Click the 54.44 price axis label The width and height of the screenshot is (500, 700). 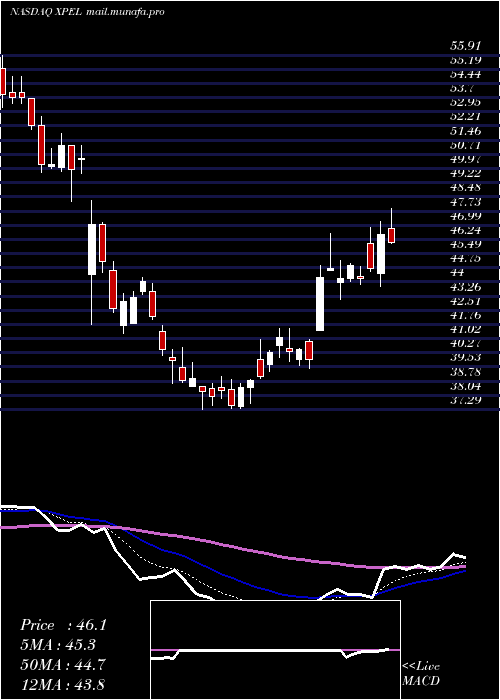465,74
